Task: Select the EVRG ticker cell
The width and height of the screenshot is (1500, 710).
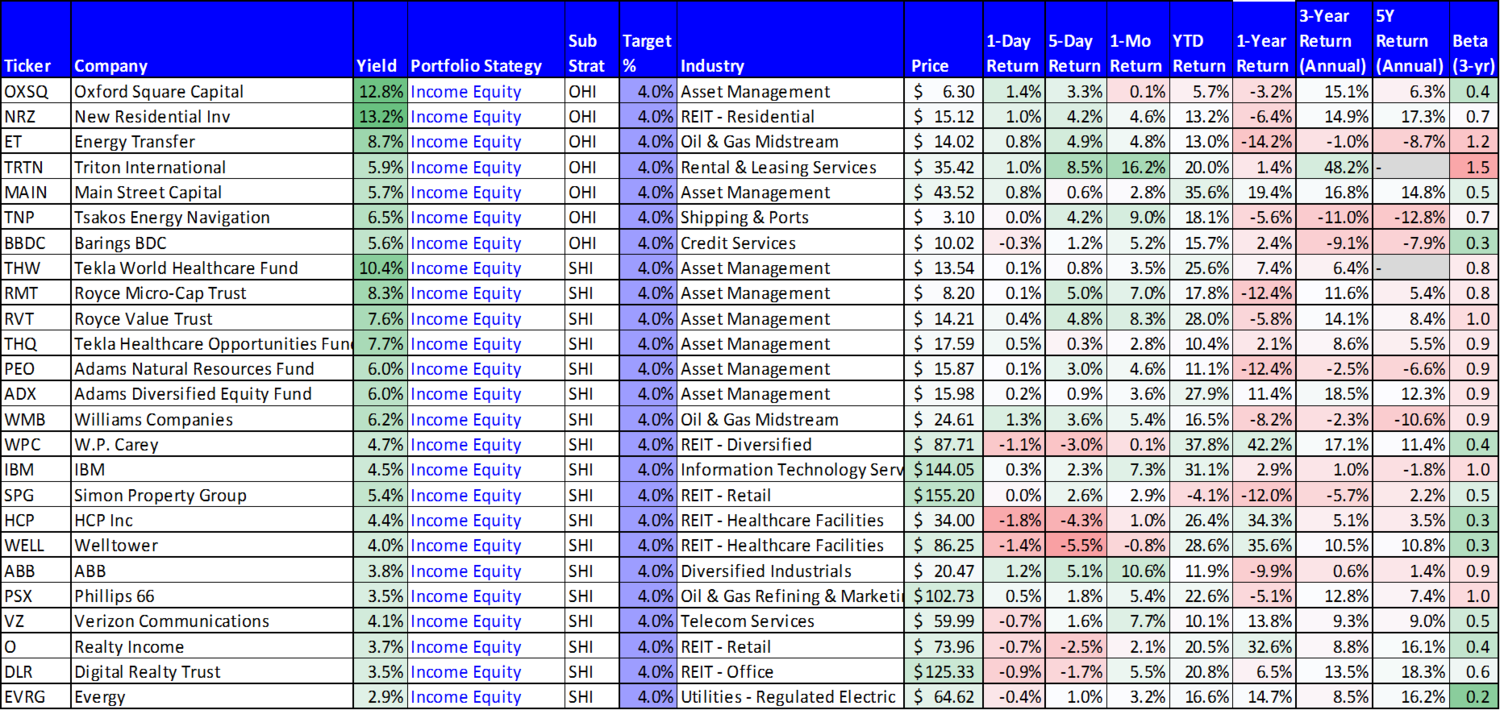Action: click(x=36, y=697)
